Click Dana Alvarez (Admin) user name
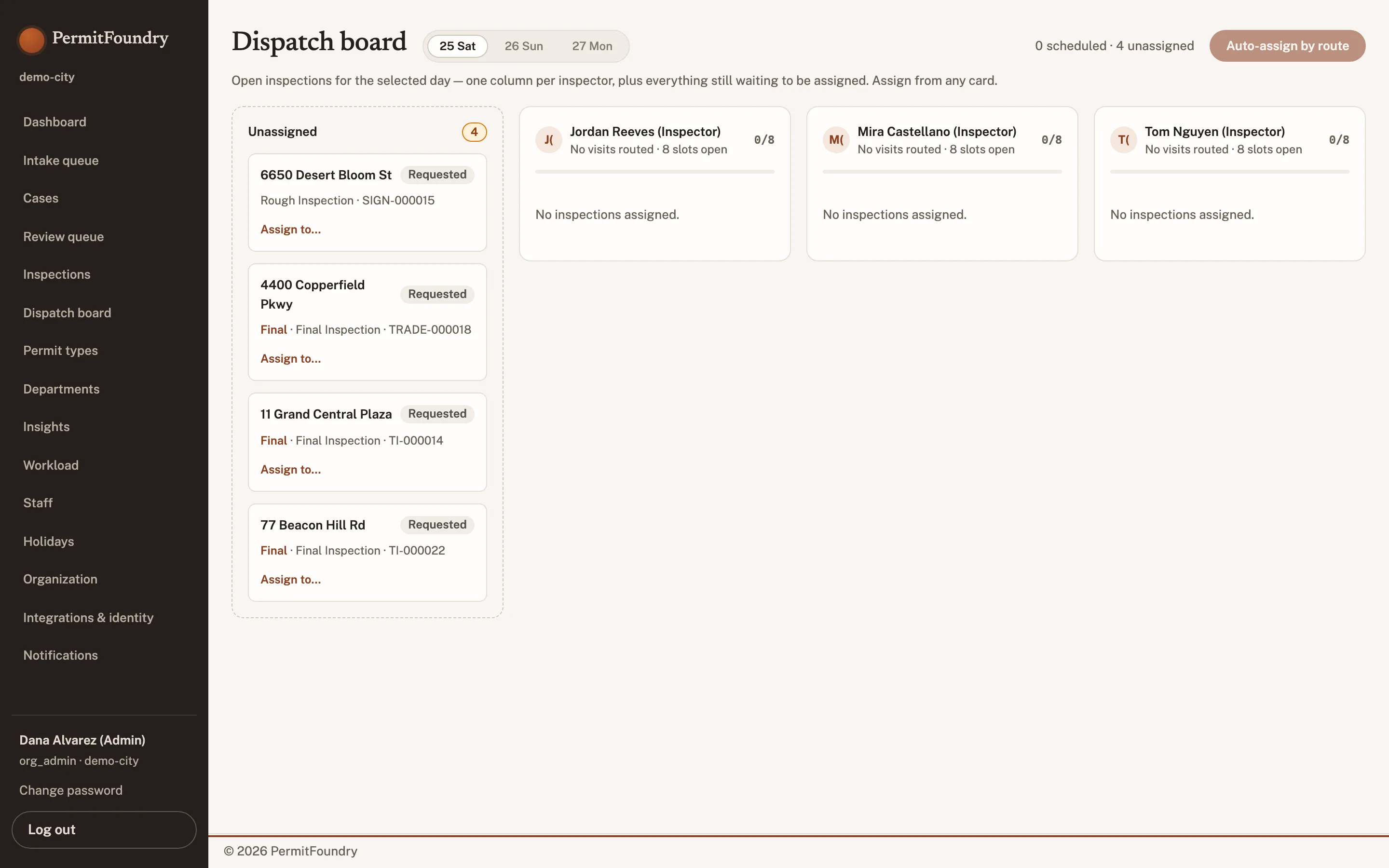The height and width of the screenshot is (868, 1389). (x=82, y=741)
